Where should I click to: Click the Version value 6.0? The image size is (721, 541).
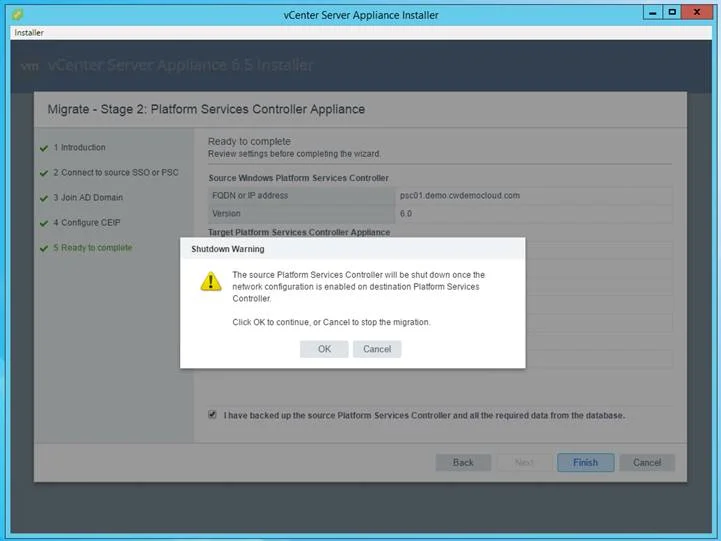406,214
